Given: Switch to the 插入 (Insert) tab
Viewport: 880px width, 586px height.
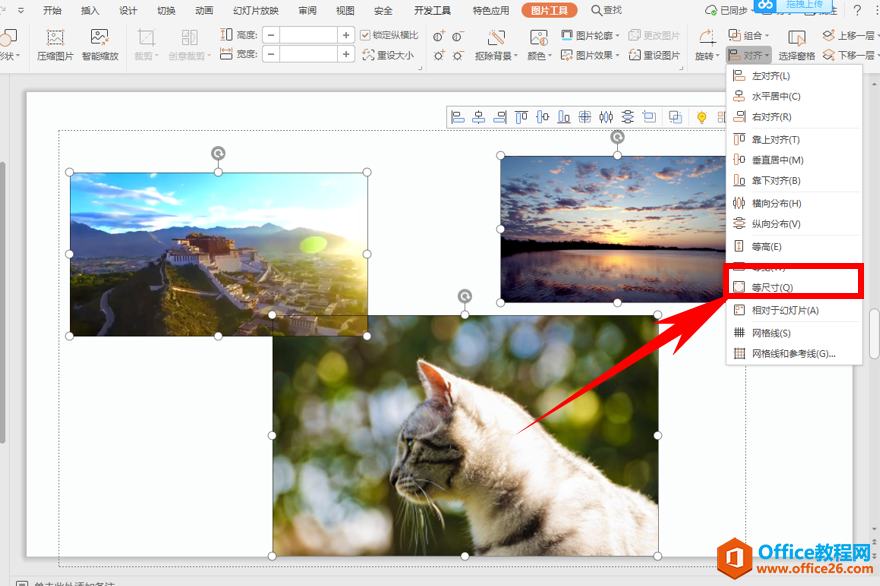Looking at the screenshot, I should (x=90, y=11).
